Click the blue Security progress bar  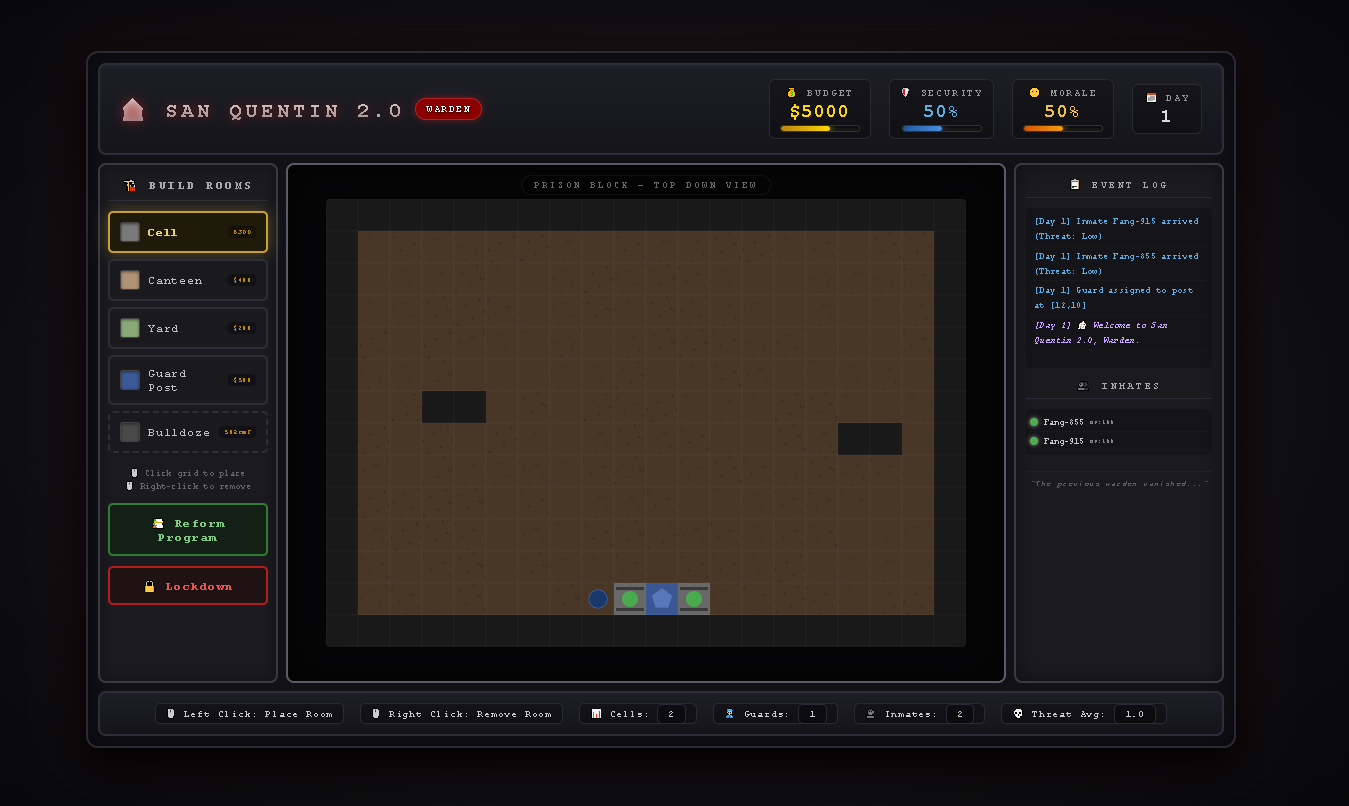point(942,128)
